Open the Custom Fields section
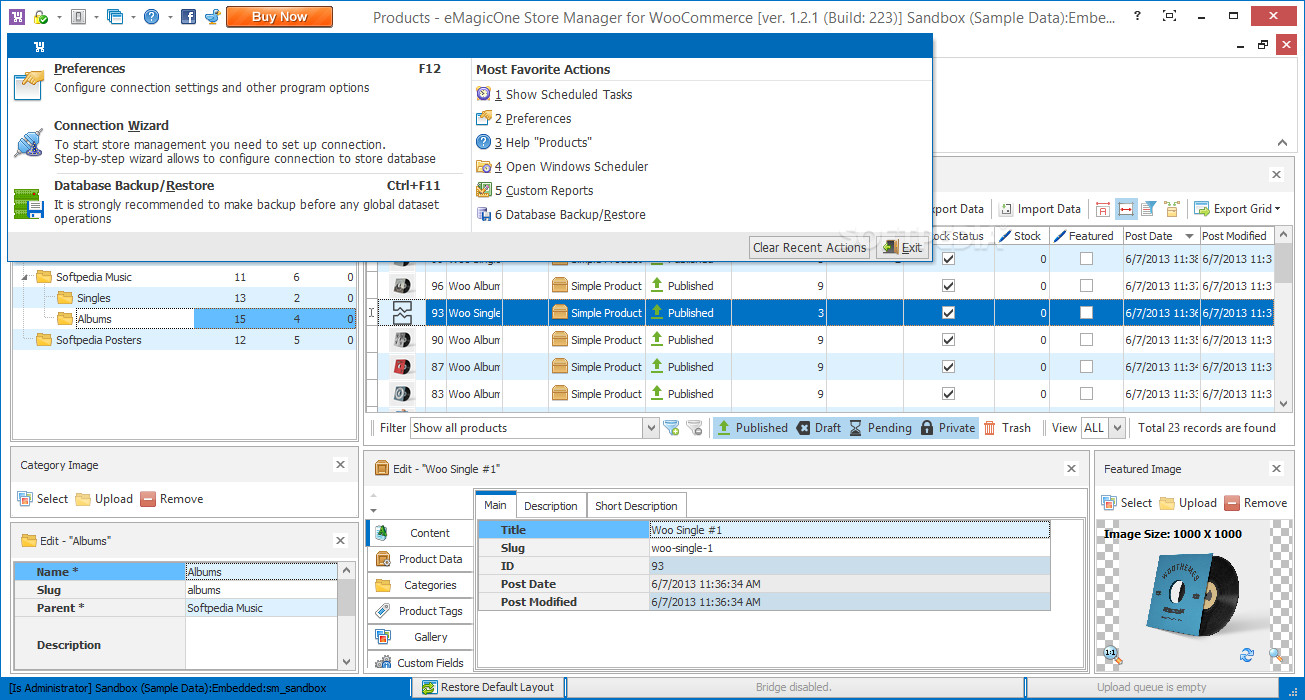 pyautogui.click(x=419, y=663)
